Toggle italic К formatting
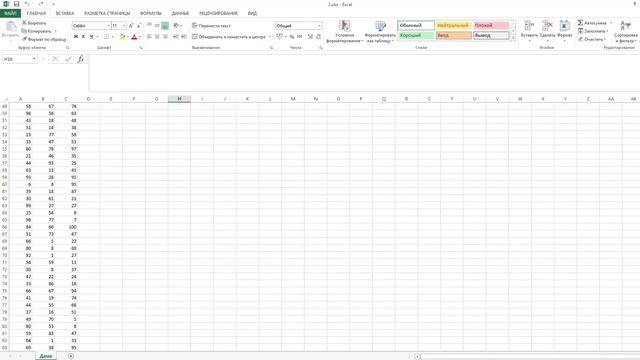Viewport: 640px width, 360px height. click(x=83, y=37)
